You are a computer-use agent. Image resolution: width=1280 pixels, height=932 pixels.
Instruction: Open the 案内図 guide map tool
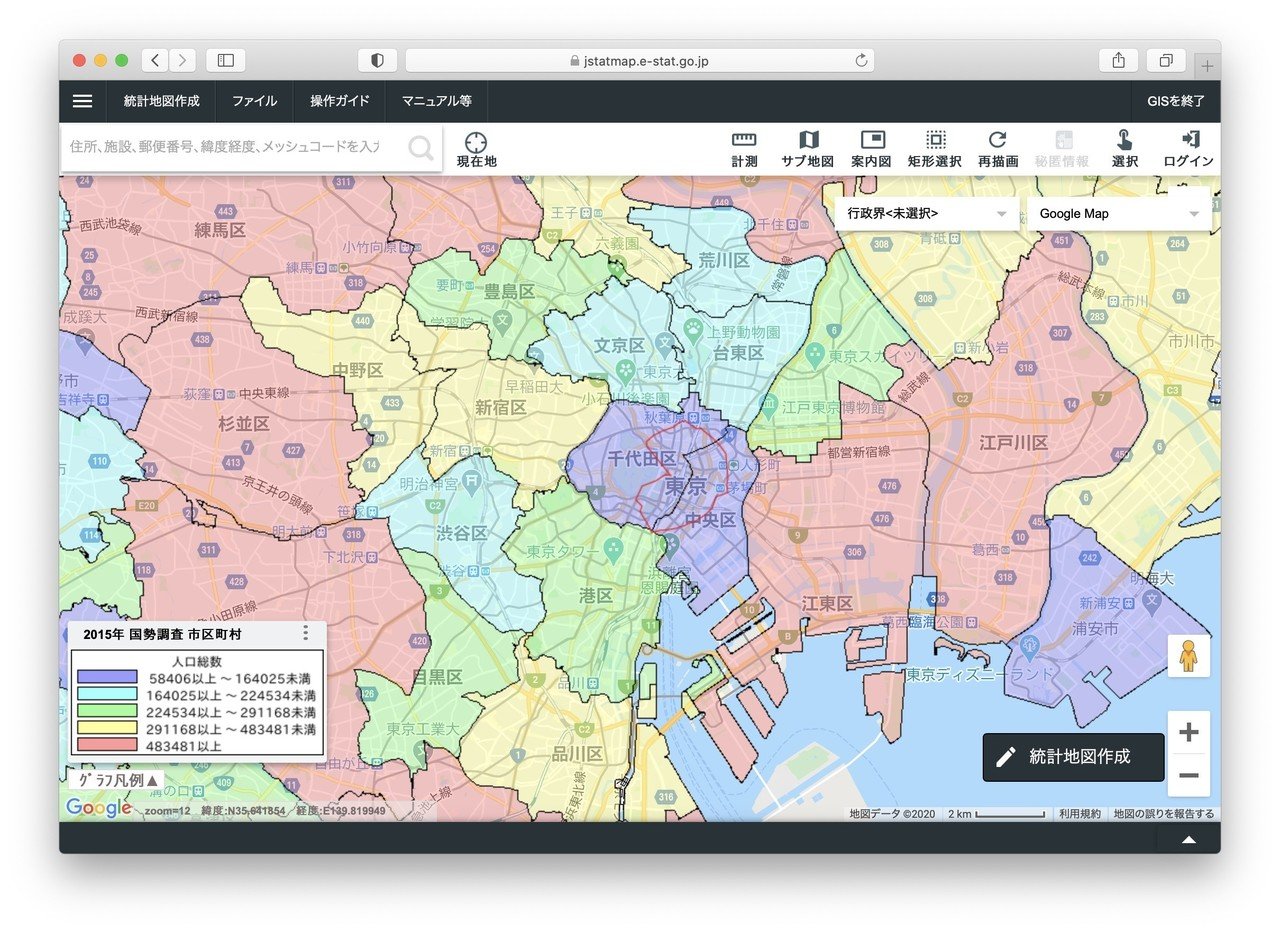click(x=872, y=149)
